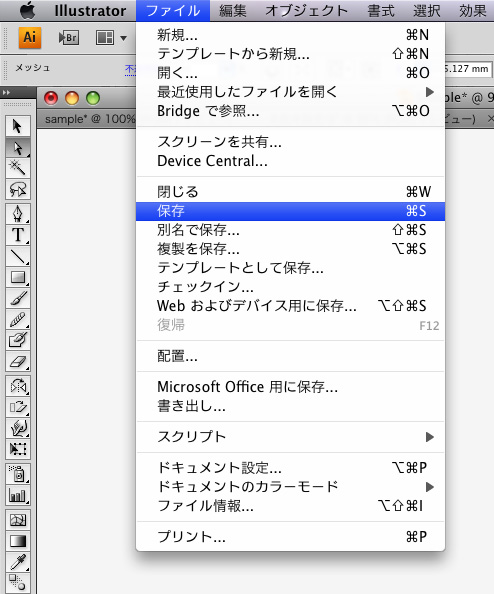Viewport: 494px width, 594px height.
Task: Choose 書き出し... menu item
Action: point(290,406)
